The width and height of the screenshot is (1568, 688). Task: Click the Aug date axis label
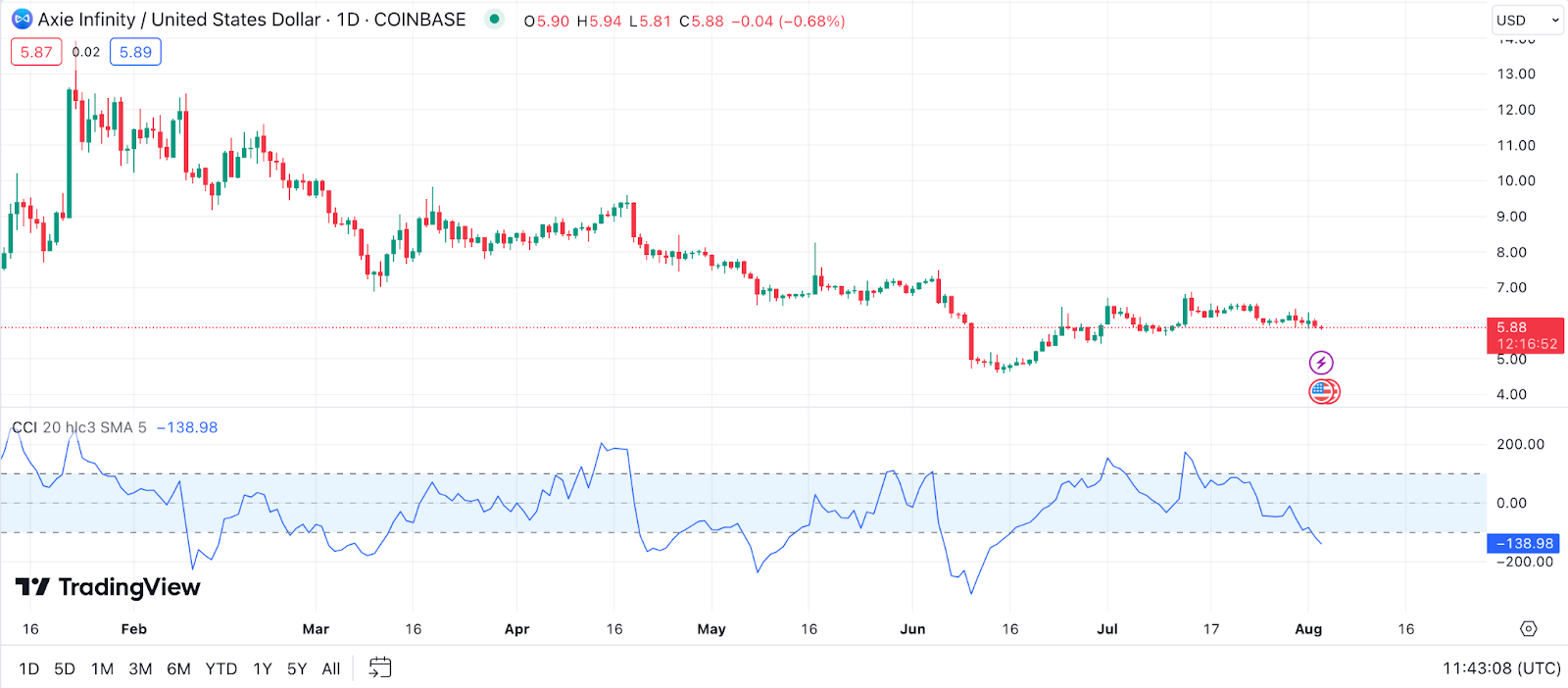coord(1308,629)
